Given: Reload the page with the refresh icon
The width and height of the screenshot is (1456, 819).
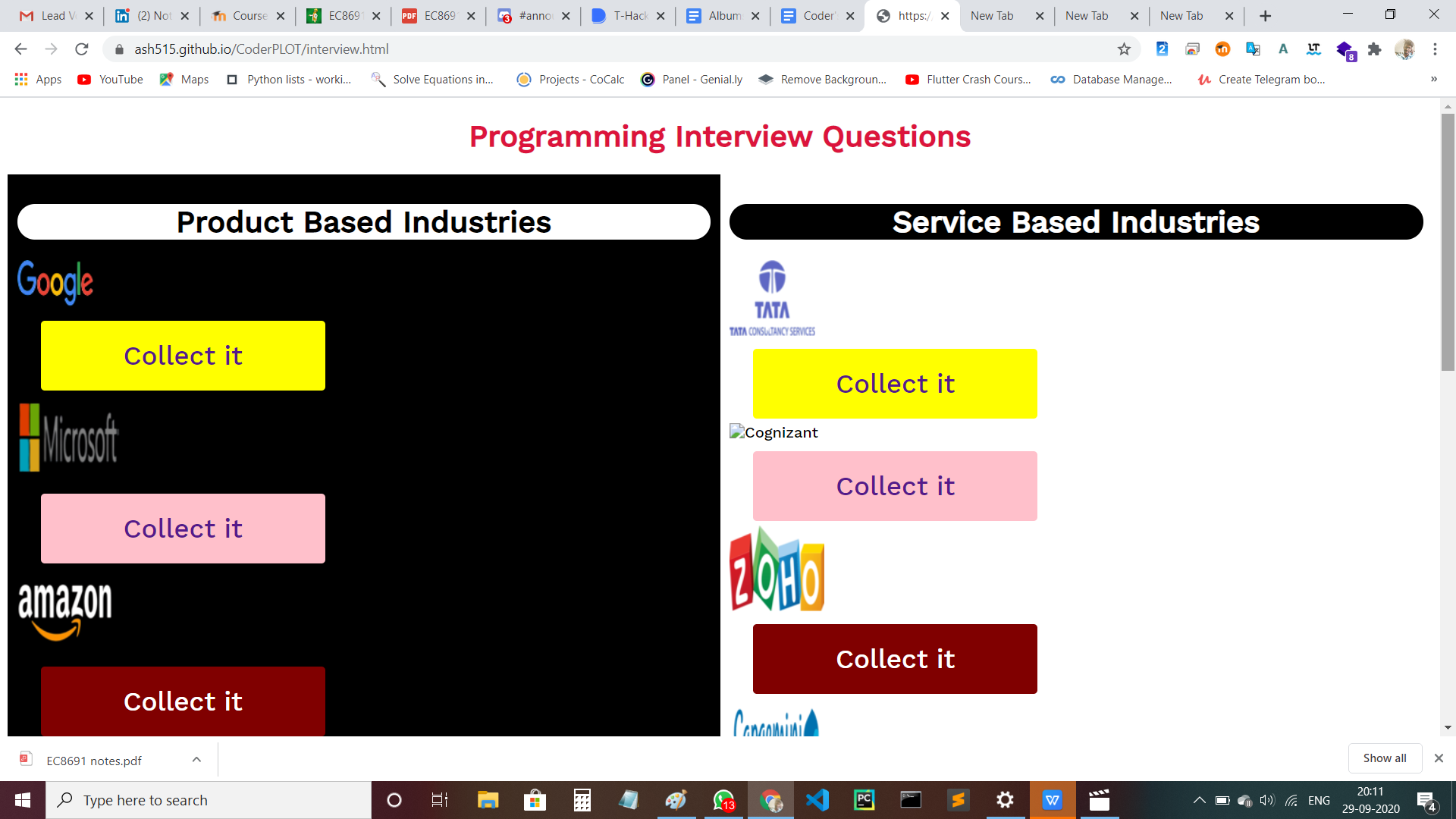Looking at the screenshot, I should (82, 49).
